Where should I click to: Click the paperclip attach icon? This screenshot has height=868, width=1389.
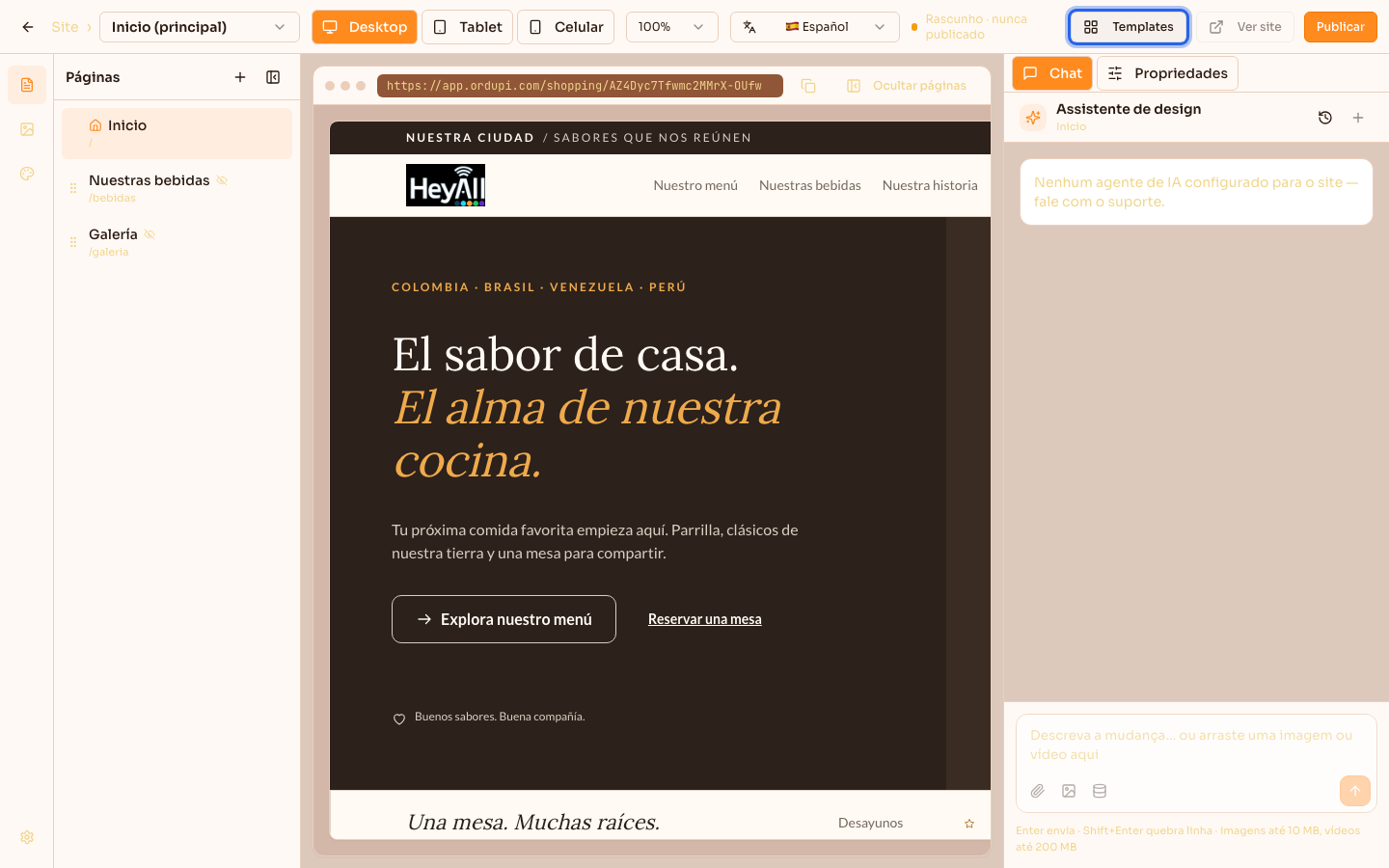coord(1038,791)
